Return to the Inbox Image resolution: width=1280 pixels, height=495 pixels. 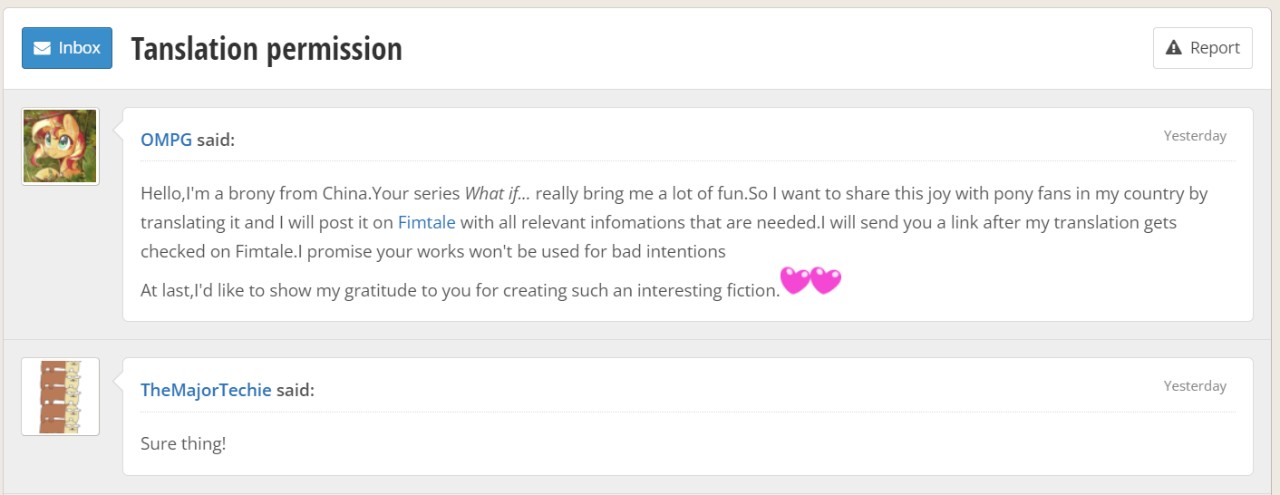(67, 48)
